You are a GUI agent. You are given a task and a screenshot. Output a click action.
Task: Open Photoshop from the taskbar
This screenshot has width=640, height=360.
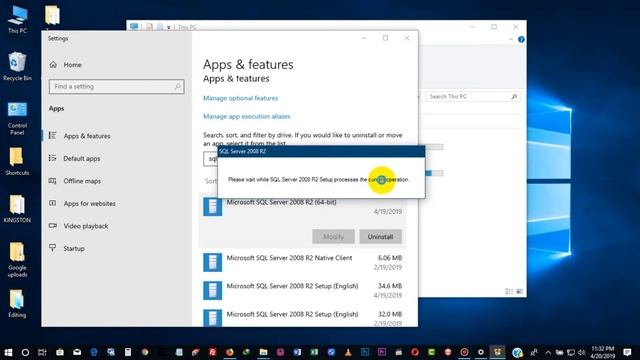coord(365,352)
